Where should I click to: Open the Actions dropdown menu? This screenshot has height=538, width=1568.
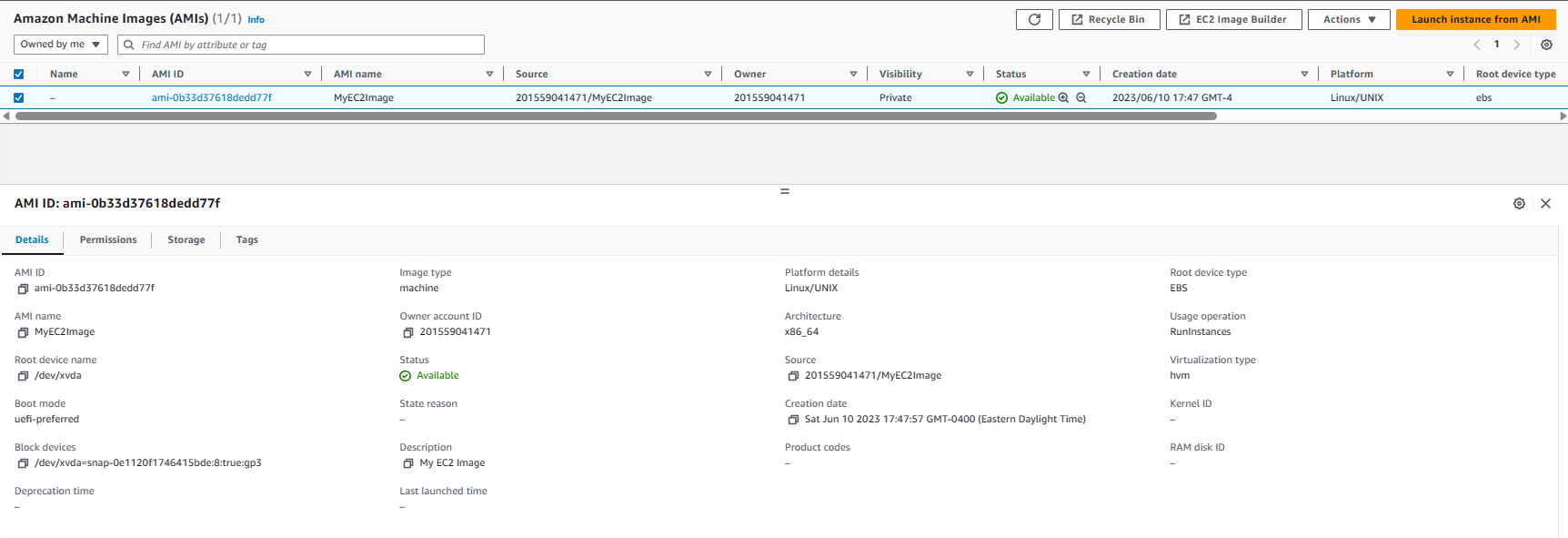point(1349,19)
